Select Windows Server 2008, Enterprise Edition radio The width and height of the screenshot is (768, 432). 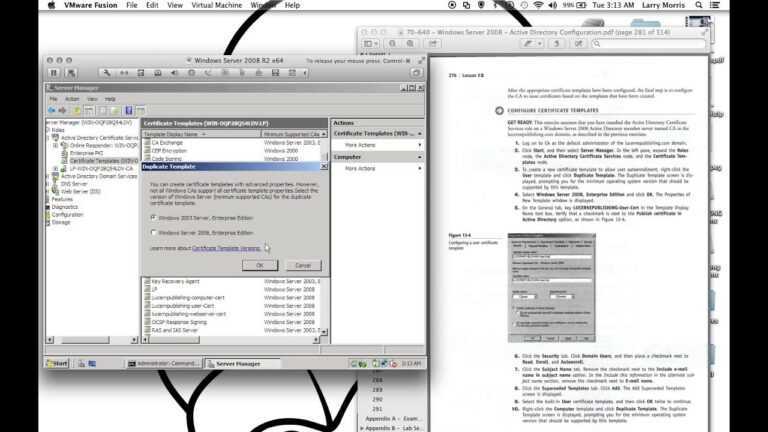pyautogui.click(x=154, y=233)
